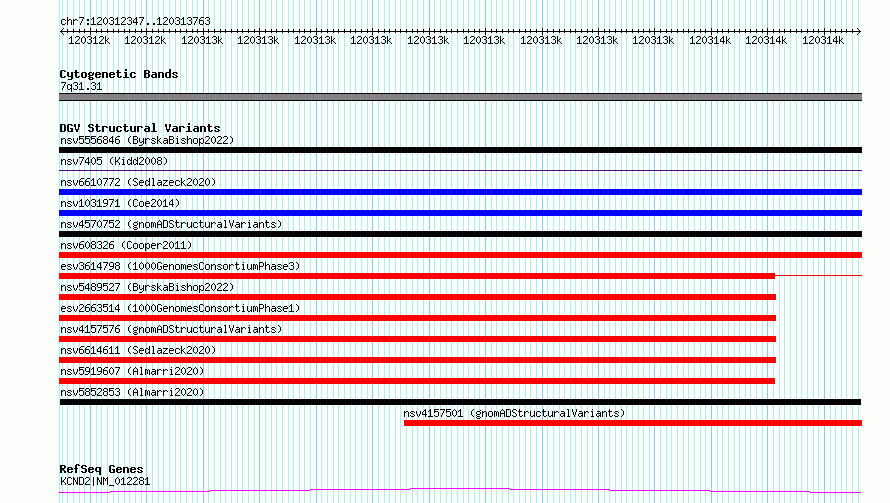
Task: Select nsv5852853 (Almarri2020) label
Action: pyautogui.click(x=132, y=392)
